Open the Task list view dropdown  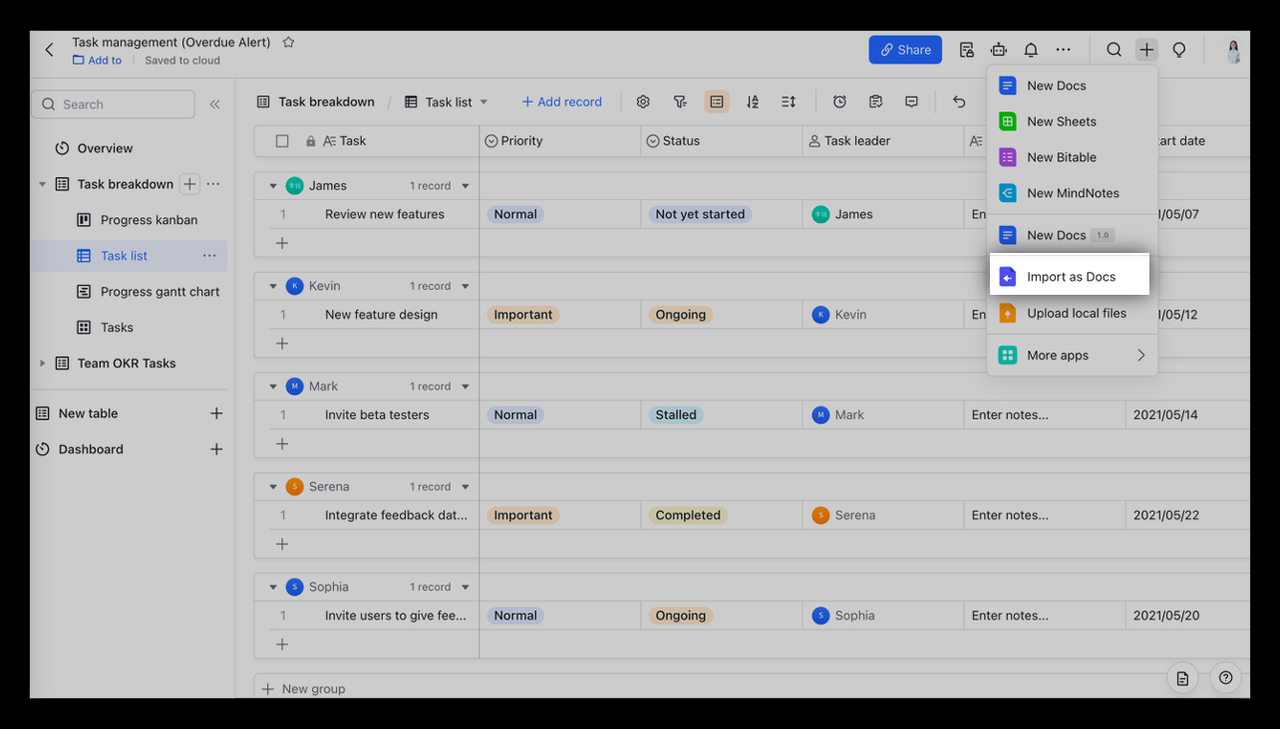(484, 102)
